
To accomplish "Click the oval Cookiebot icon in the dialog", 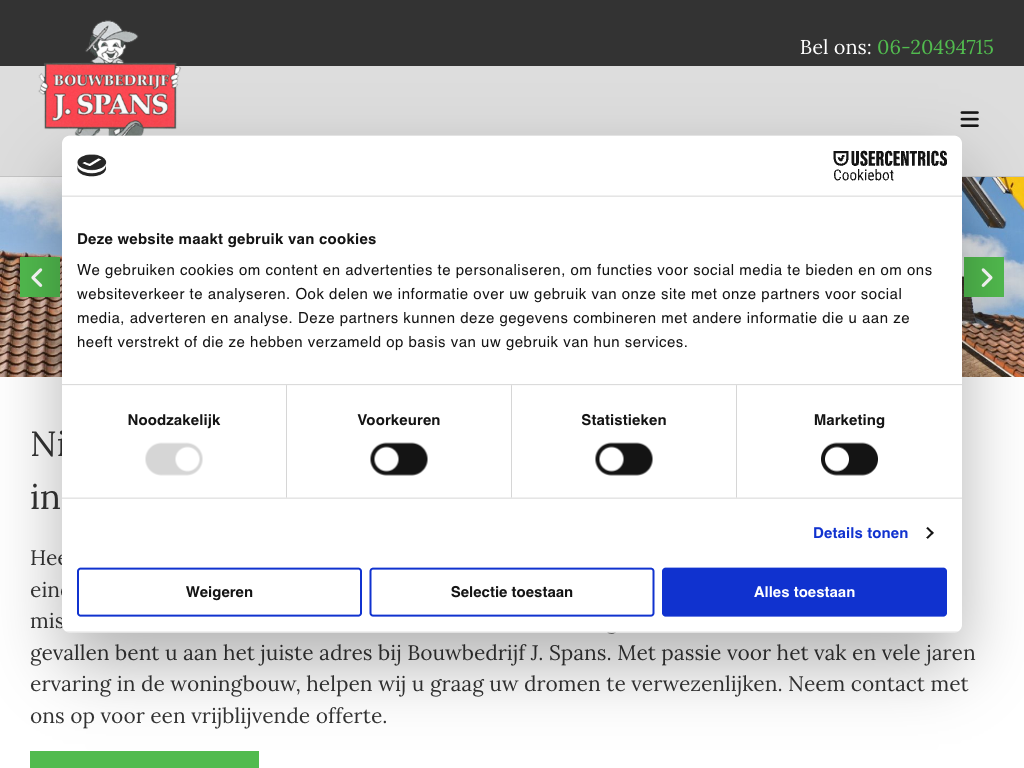I will (92, 166).
